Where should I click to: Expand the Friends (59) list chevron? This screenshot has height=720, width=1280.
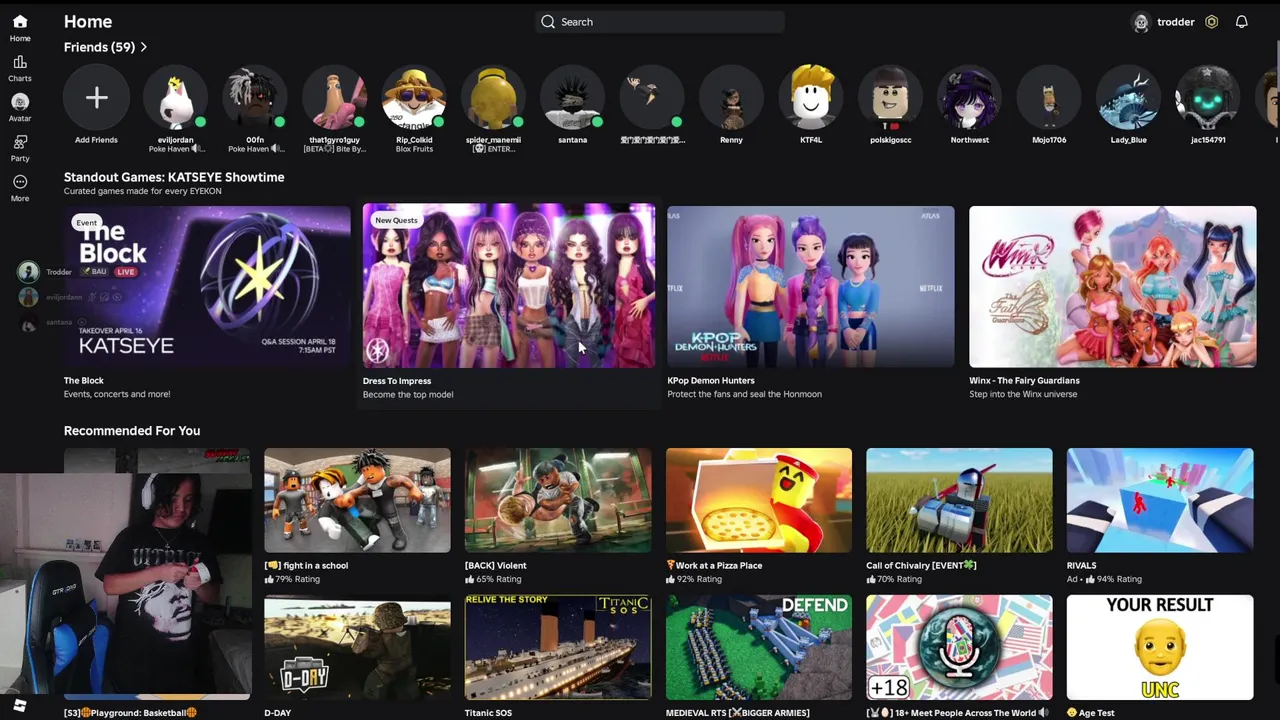point(144,47)
